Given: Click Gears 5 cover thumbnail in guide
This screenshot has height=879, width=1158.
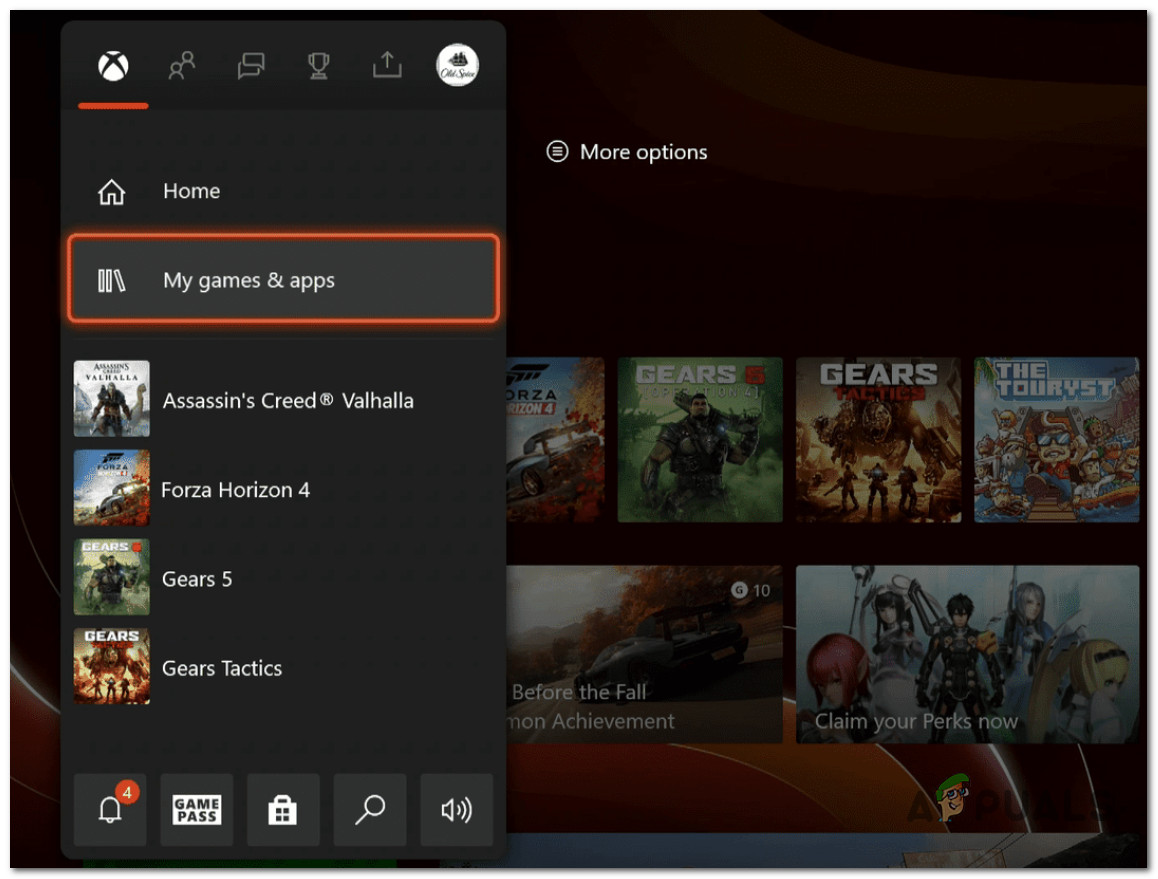Looking at the screenshot, I should [x=112, y=578].
